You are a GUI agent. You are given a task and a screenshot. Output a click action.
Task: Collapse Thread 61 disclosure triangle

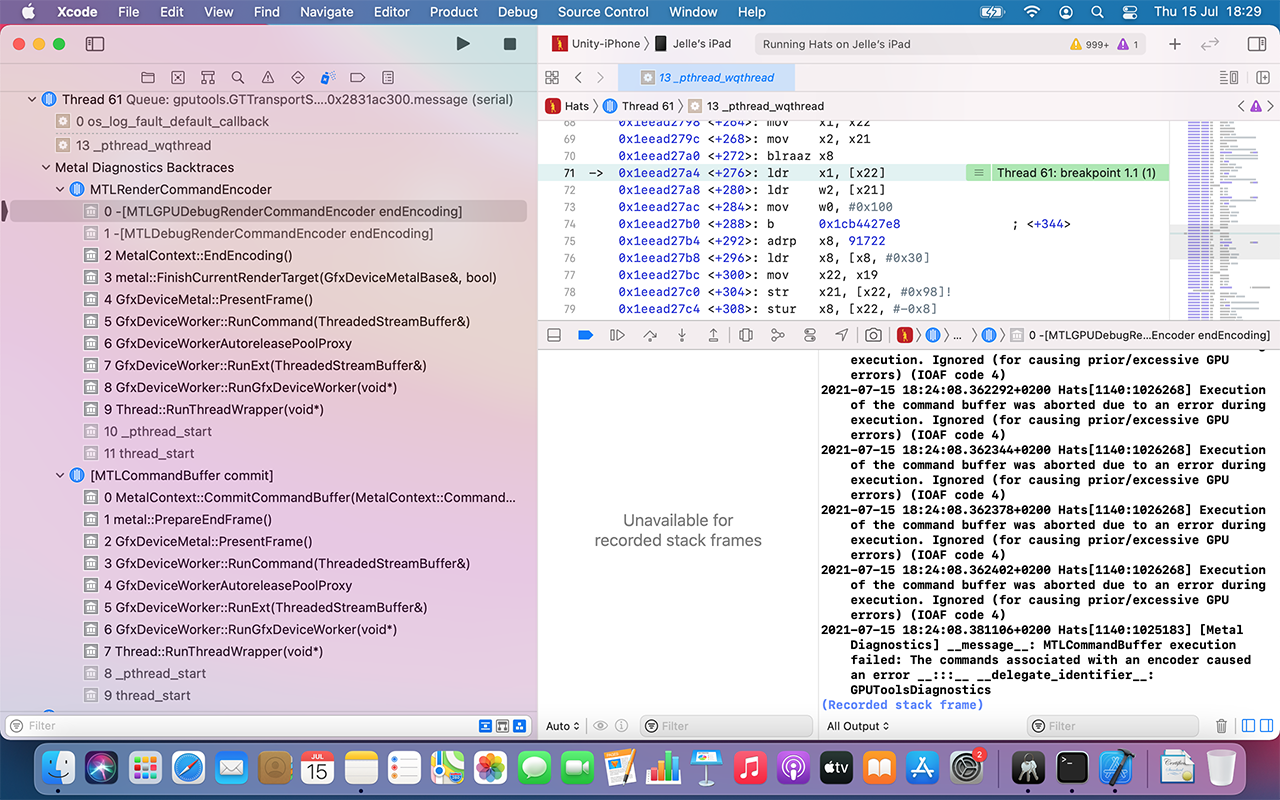point(32,99)
